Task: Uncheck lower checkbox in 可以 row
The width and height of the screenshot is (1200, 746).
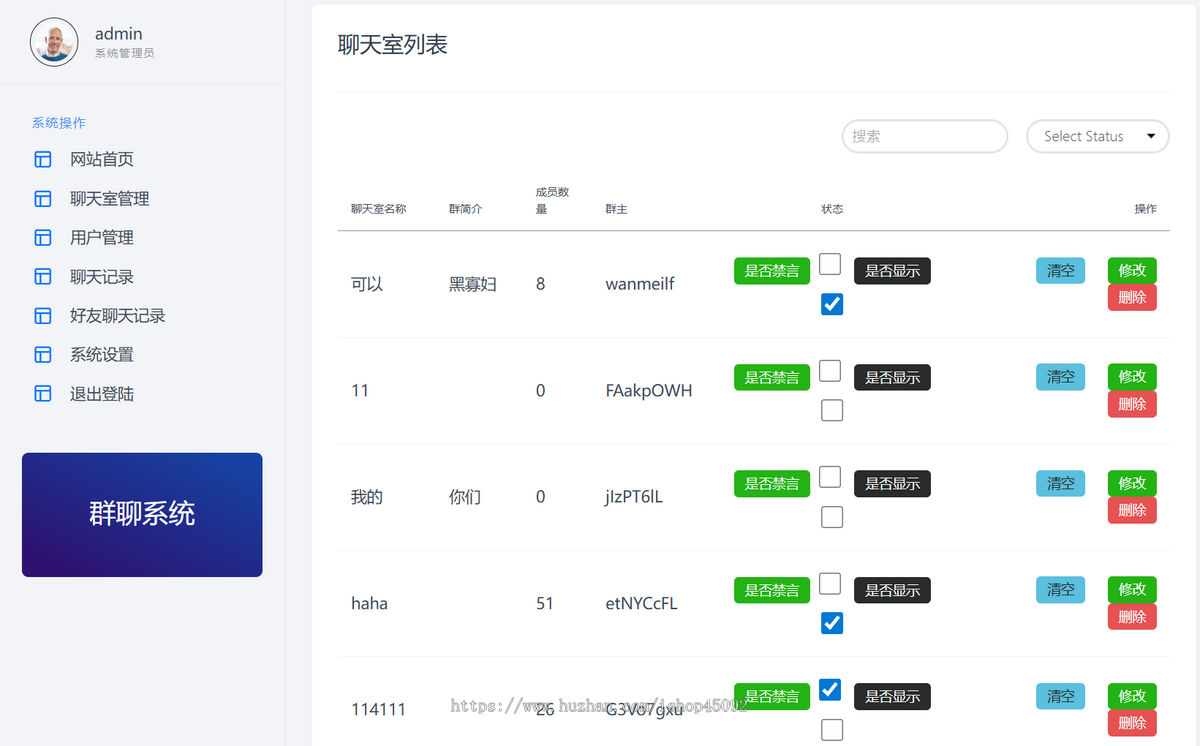Action: [832, 304]
